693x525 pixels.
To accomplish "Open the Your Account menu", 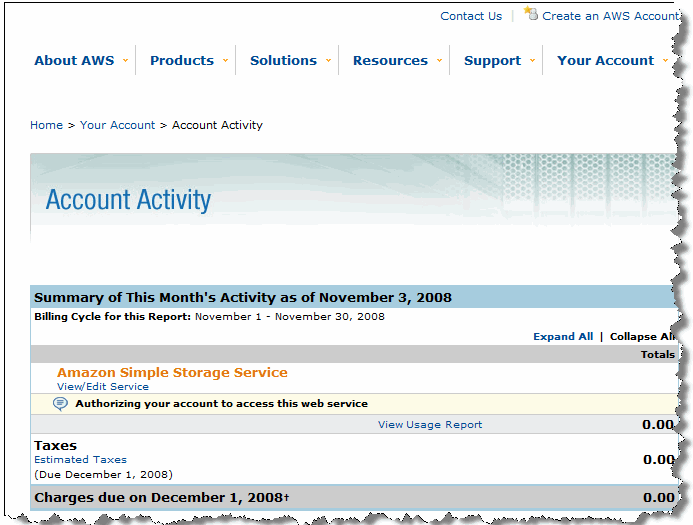I will tap(605, 60).
